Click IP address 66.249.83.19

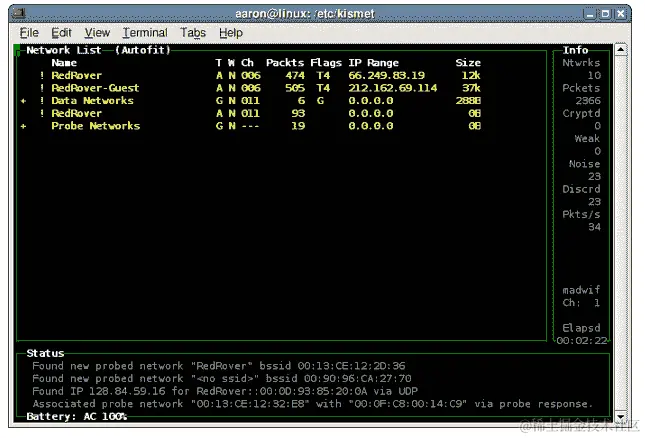(x=387, y=76)
